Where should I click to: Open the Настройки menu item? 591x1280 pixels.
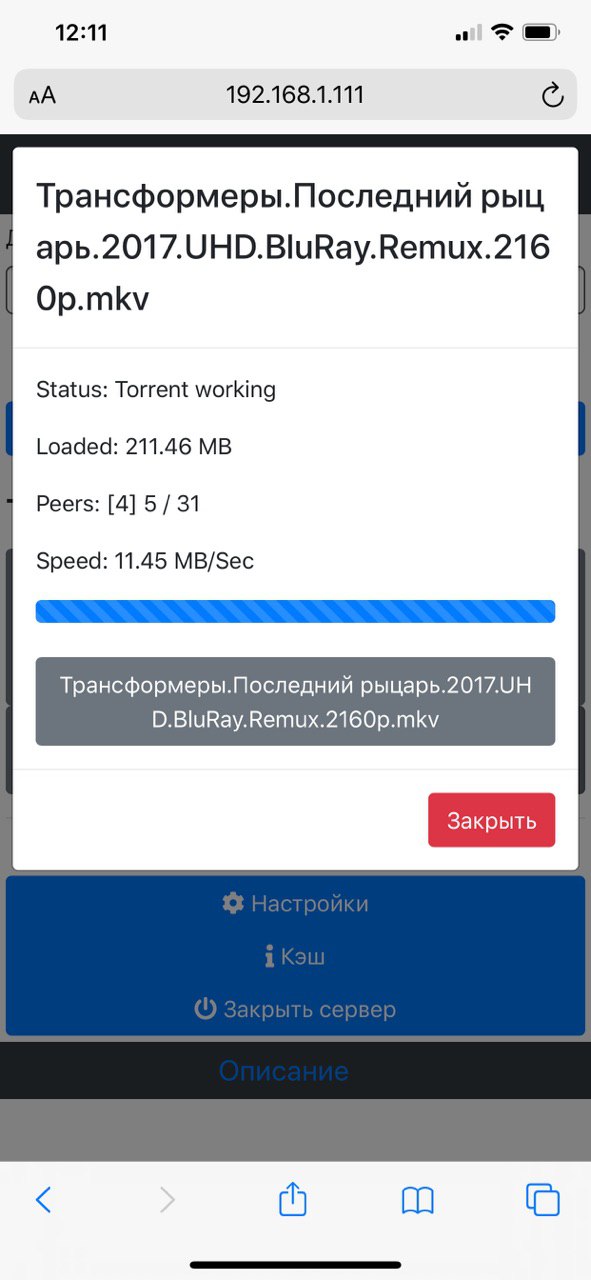(295, 904)
